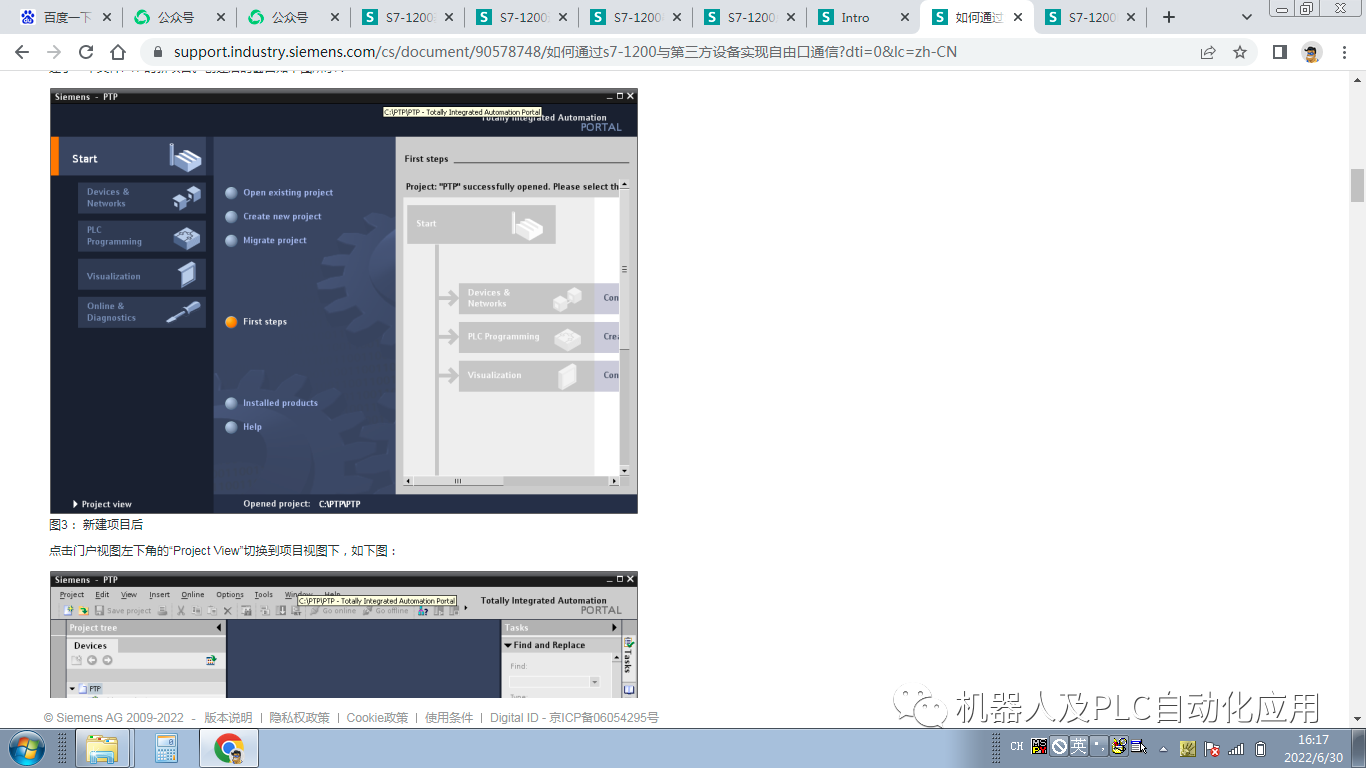Open the 版本说明 footer link

(x=228, y=718)
